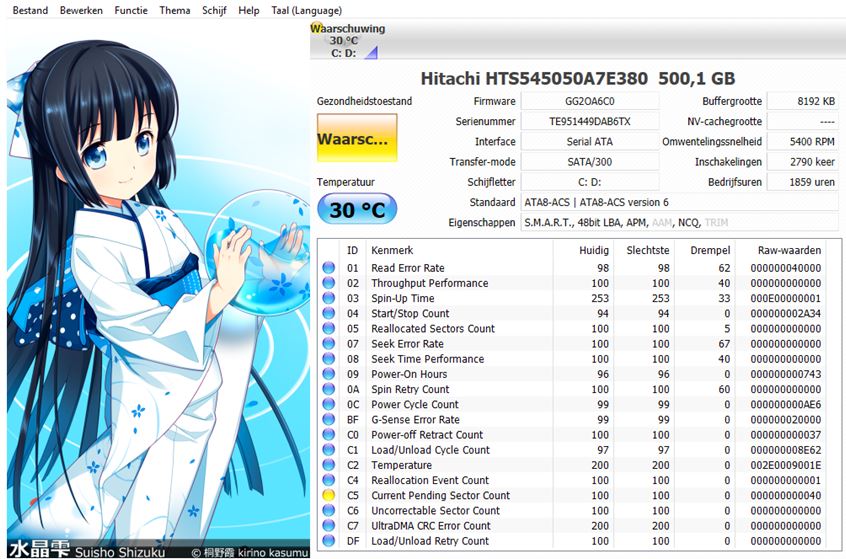The image size is (846, 559).
Task: Click the status icon for Power-On Hours
Action: pos(329,373)
